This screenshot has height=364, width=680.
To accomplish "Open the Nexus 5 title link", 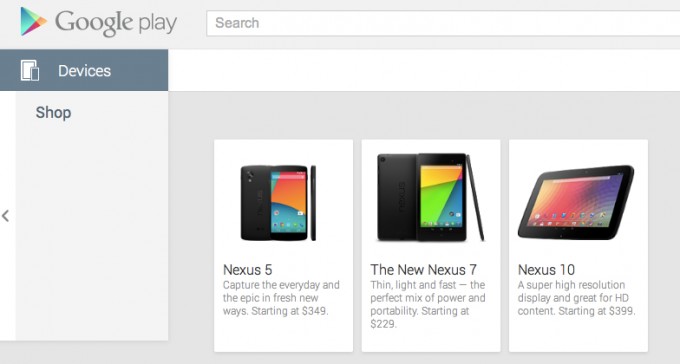I will click(x=248, y=269).
